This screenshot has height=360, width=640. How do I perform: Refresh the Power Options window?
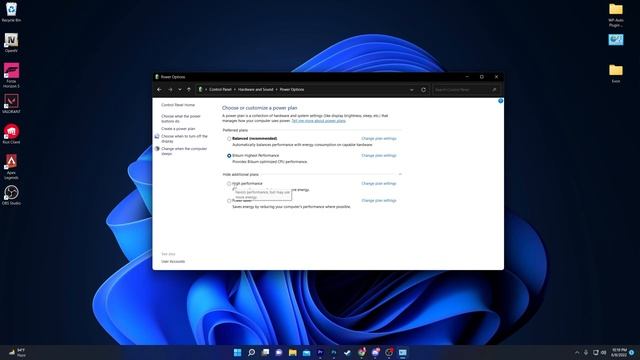coord(423,89)
